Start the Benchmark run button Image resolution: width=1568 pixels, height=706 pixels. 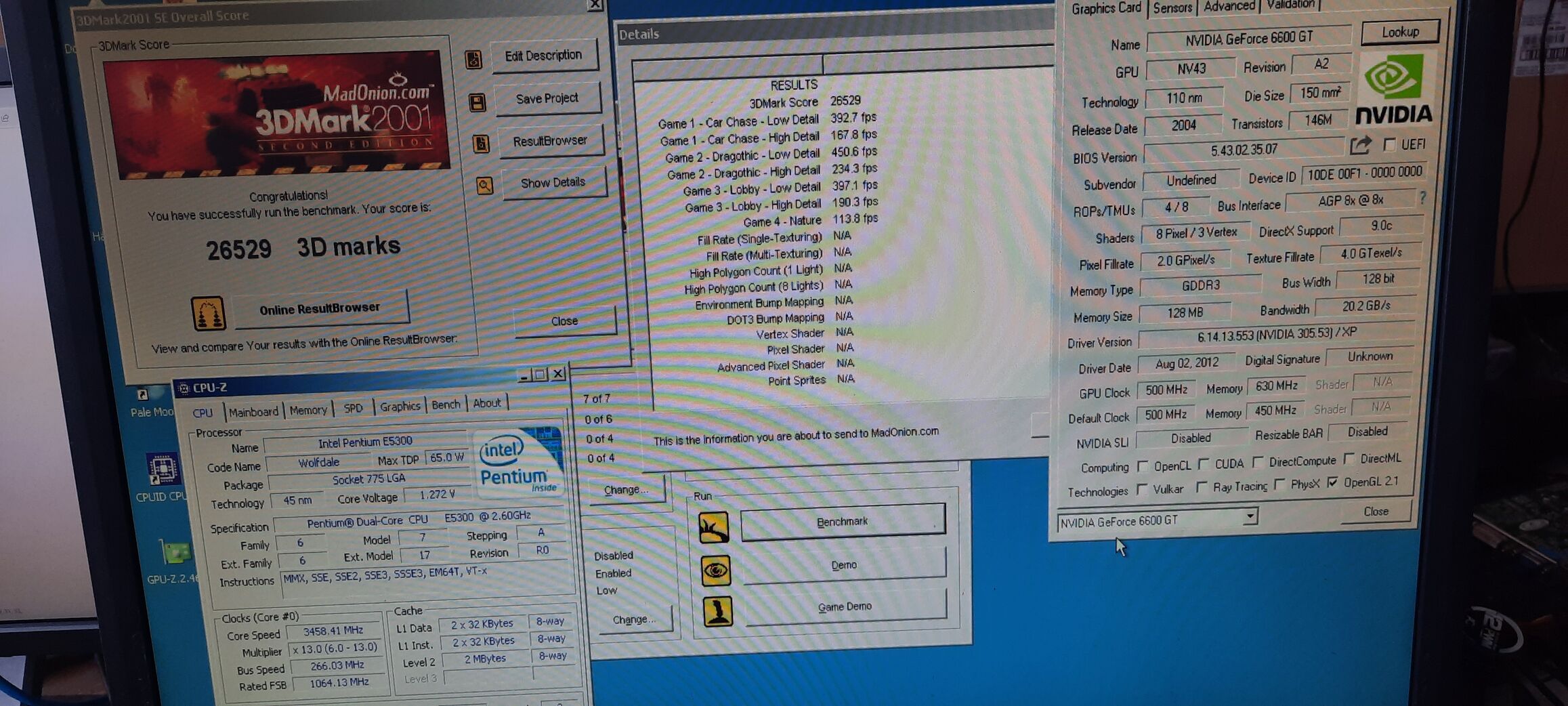pyautogui.click(x=842, y=522)
